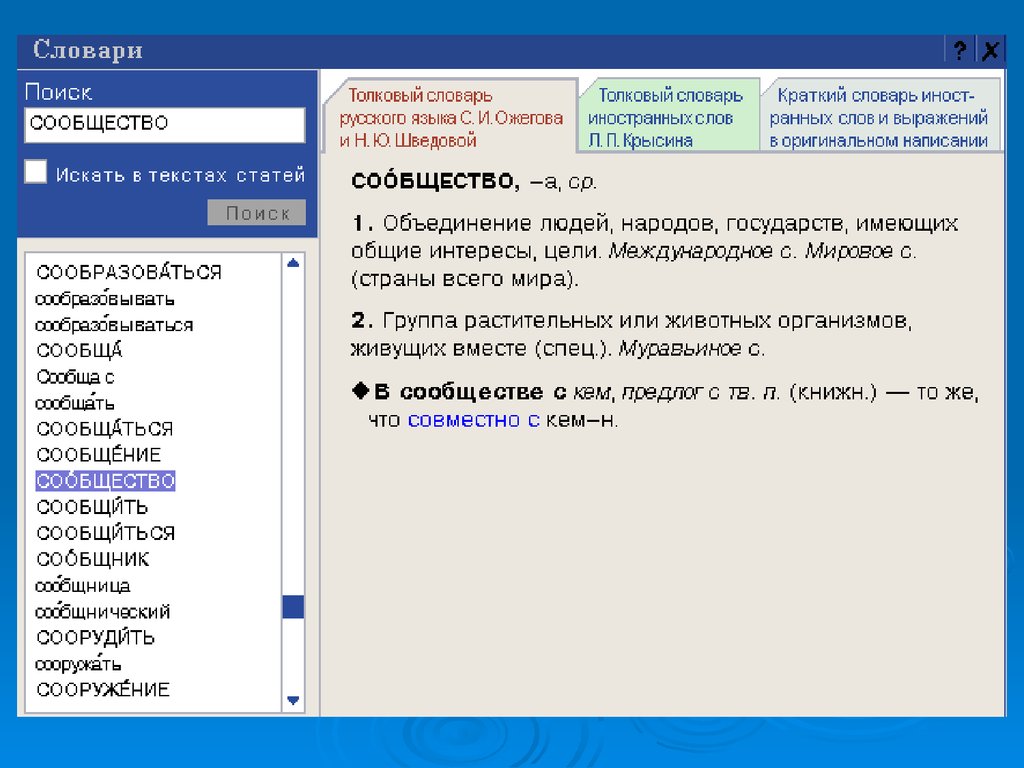Choose СООБЩАТЬСЯ in the word list

(104, 429)
